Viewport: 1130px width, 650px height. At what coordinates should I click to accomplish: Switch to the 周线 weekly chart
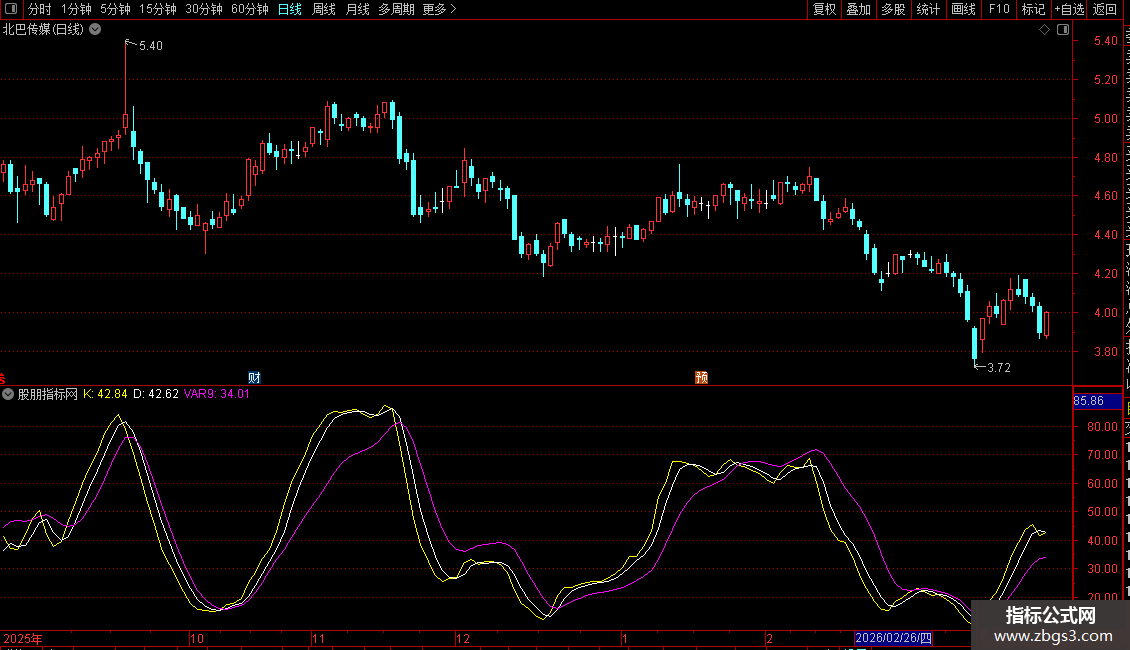(324, 9)
